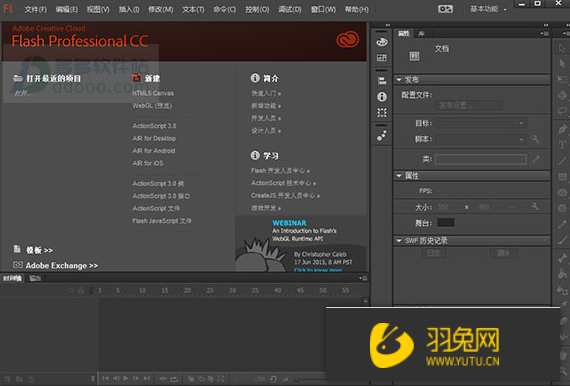Open the Align panel icon
The width and height of the screenshot is (570, 386).
coord(382,80)
